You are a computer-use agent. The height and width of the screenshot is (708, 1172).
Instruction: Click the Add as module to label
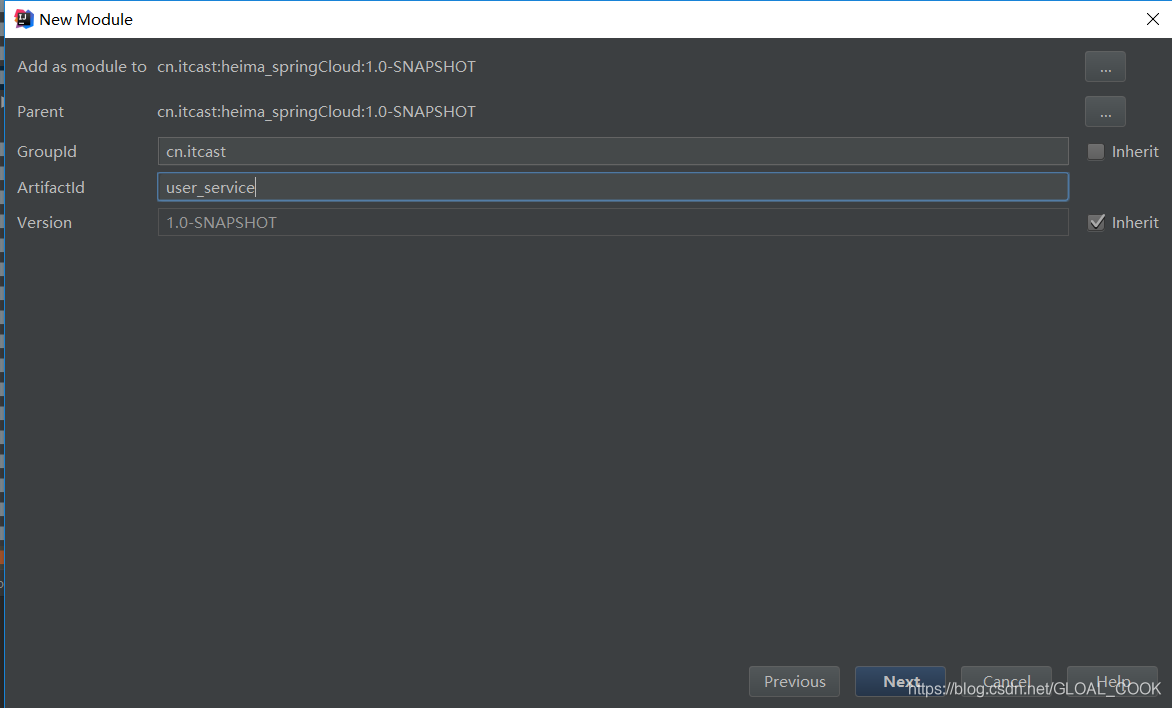point(81,67)
